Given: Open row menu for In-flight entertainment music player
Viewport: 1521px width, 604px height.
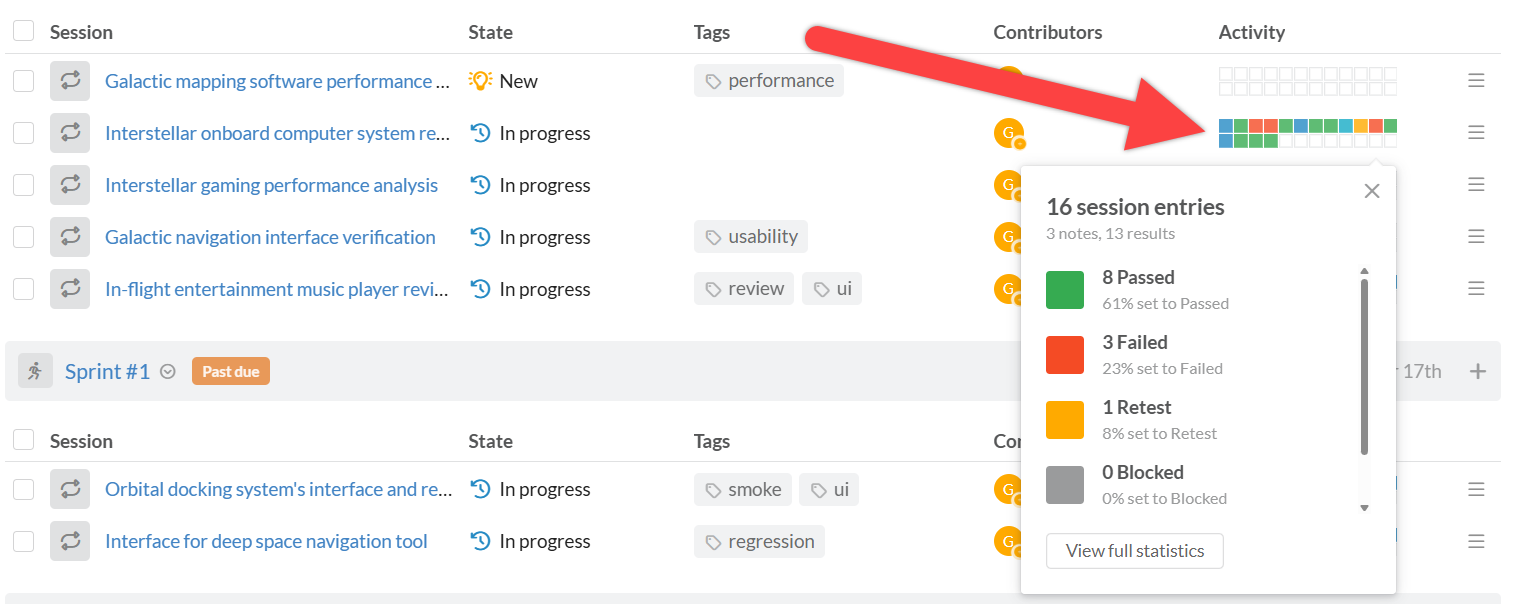Looking at the screenshot, I should [x=1476, y=288].
